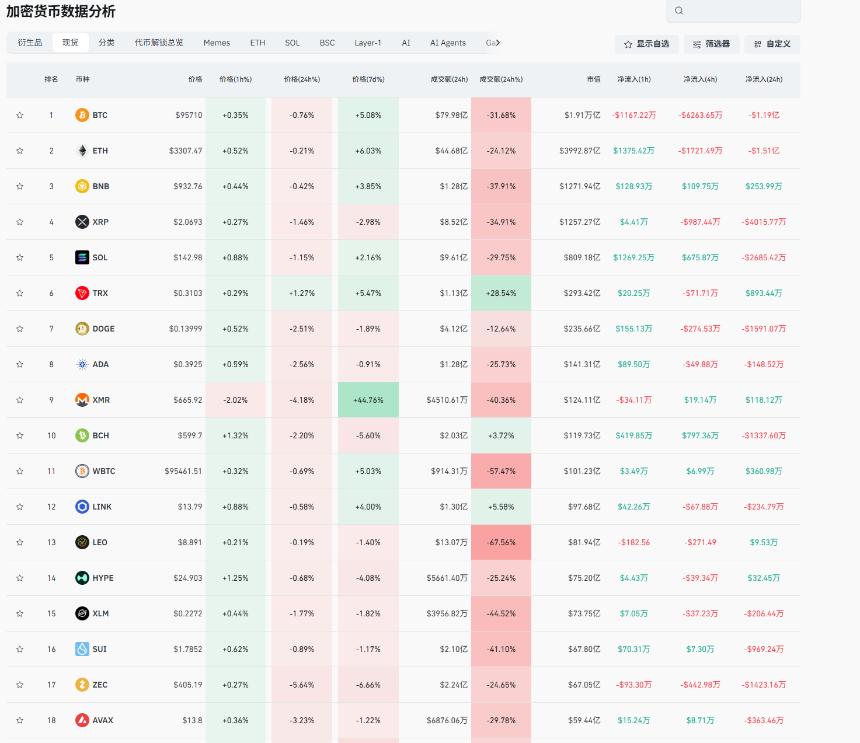860x743 pixels.
Task: Click the XMR coin logo
Action: click(82, 400)
